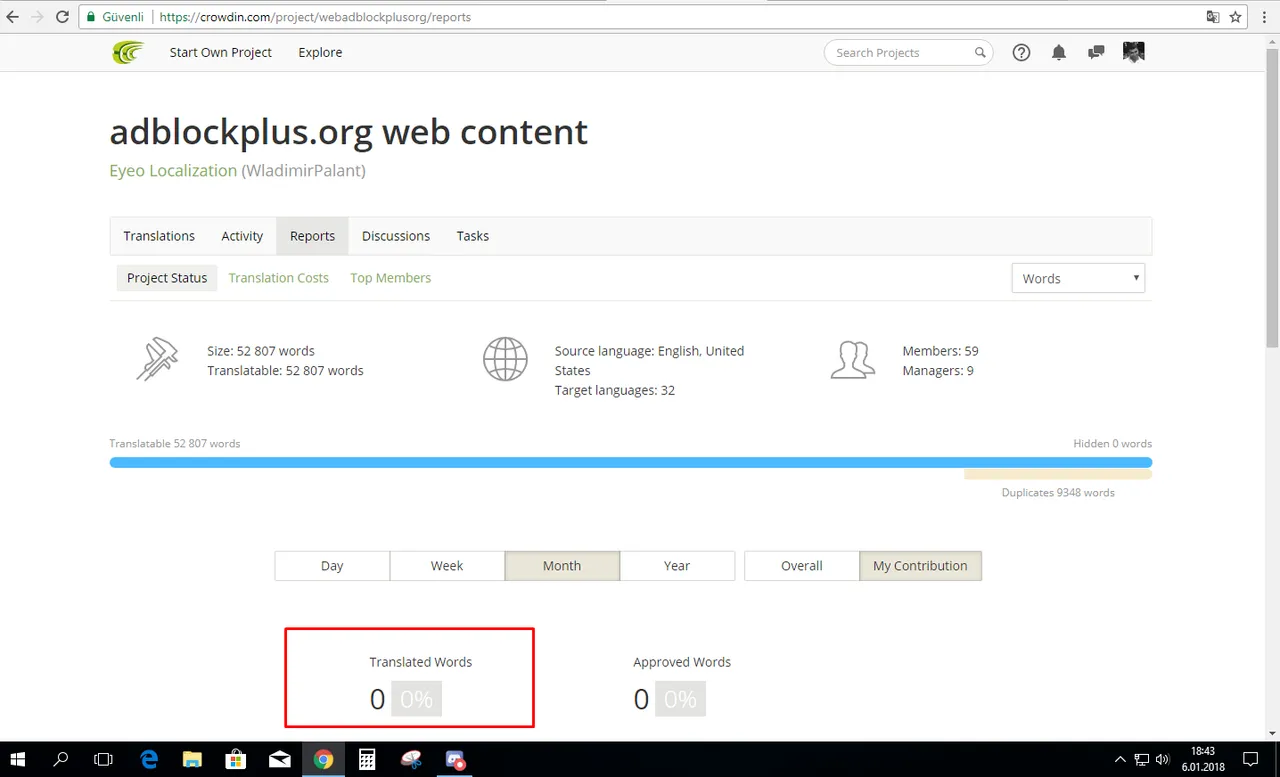Go back with browser back arrow
This screenshot has height=777, width=1280.
click(13, 17)
